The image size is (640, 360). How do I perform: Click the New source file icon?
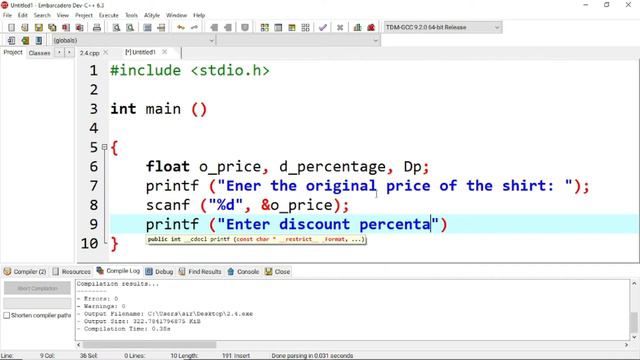click(x=11, y=27)
